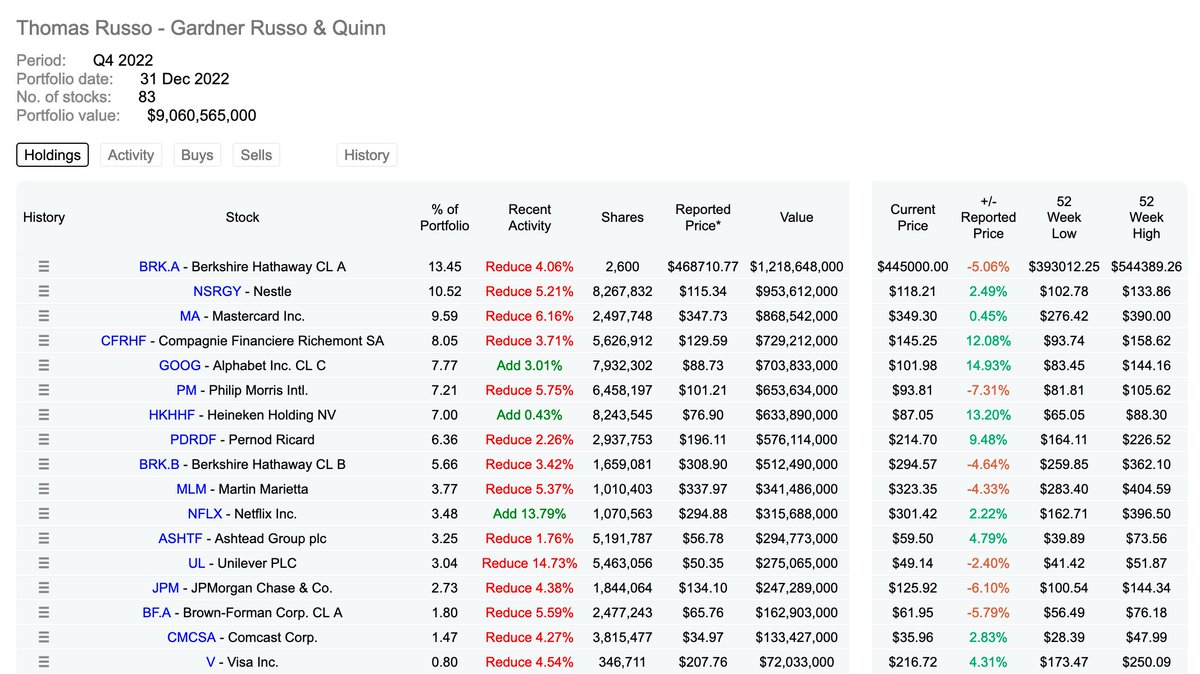1200x674 pixels.
Task: Select Stock column header
Action: point(242,217)
